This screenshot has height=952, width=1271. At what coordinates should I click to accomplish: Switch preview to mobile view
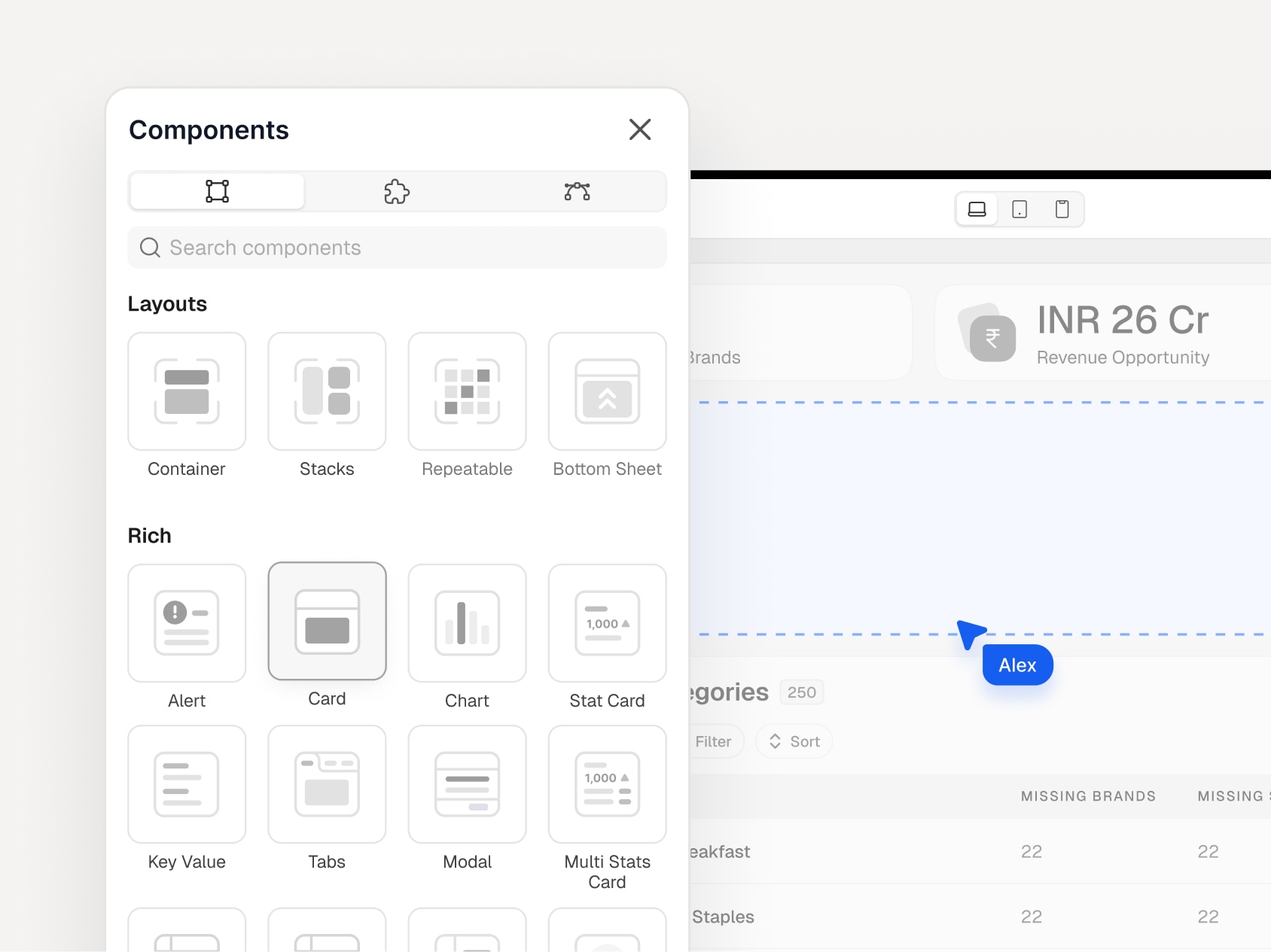[x=1062, y=209]
